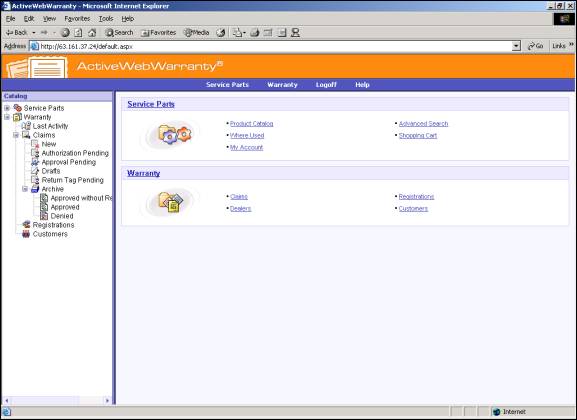Open the Warranty section heading link
Screen dimensions: 577x420
(x=144, y=173)
